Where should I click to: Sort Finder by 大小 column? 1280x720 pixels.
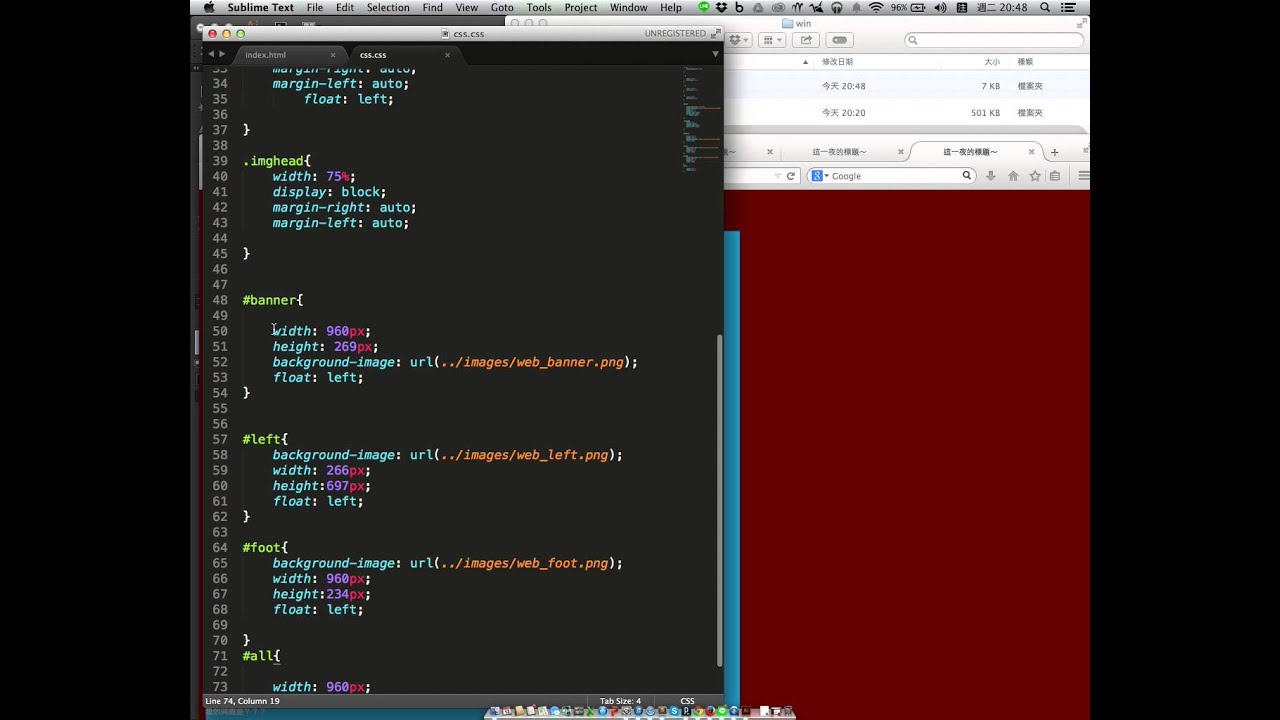point(992,62)
